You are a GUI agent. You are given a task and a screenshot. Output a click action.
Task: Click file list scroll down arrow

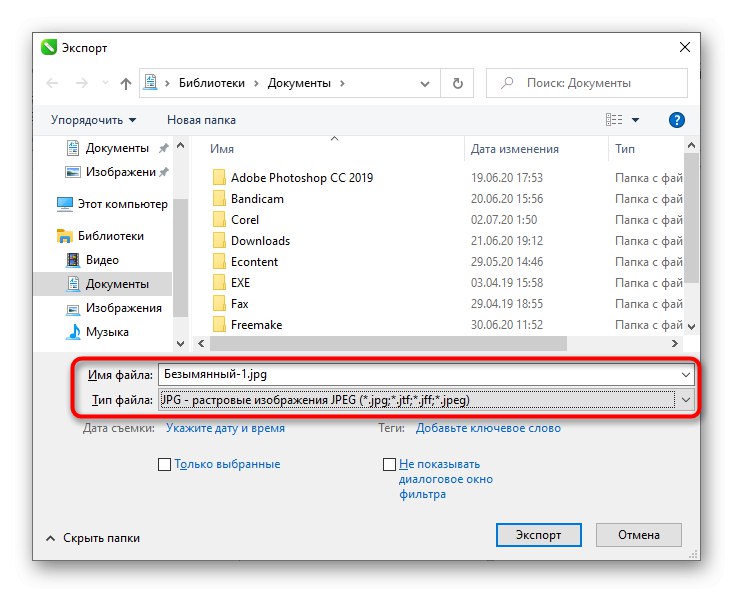coord(692,327)
